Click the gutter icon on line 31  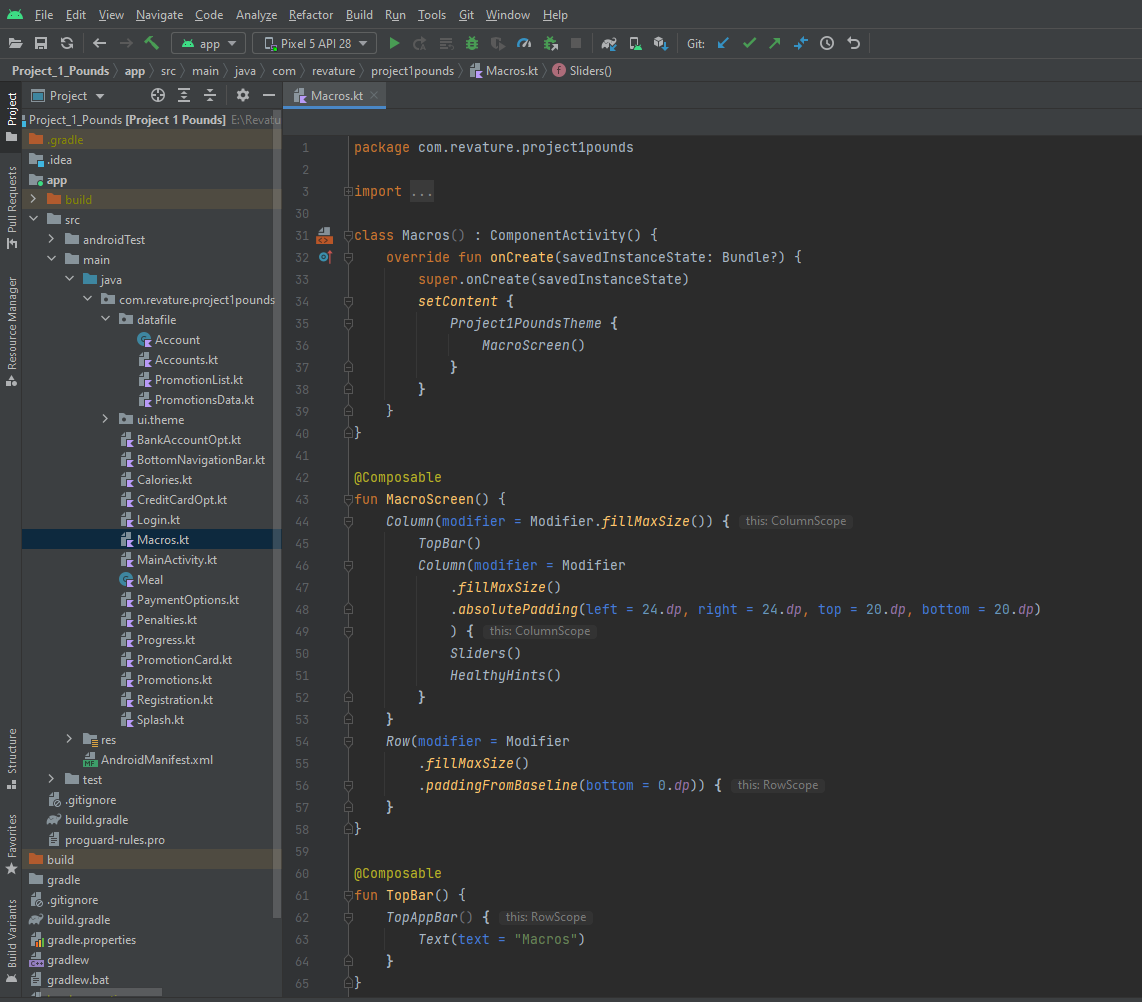coord(325,235)
